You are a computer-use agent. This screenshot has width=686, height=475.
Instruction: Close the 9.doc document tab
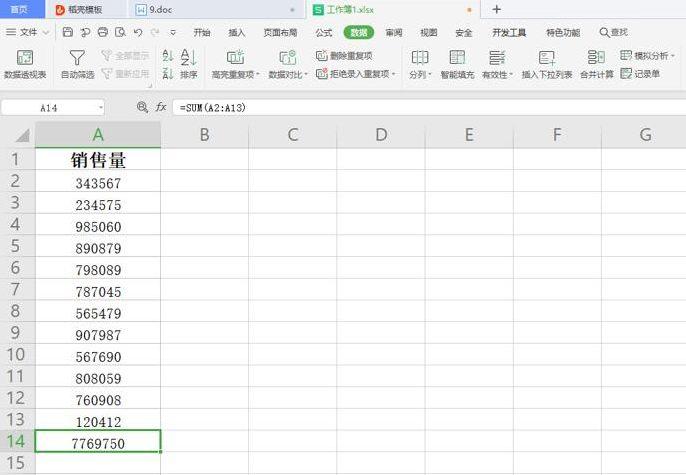click(292, 10)
